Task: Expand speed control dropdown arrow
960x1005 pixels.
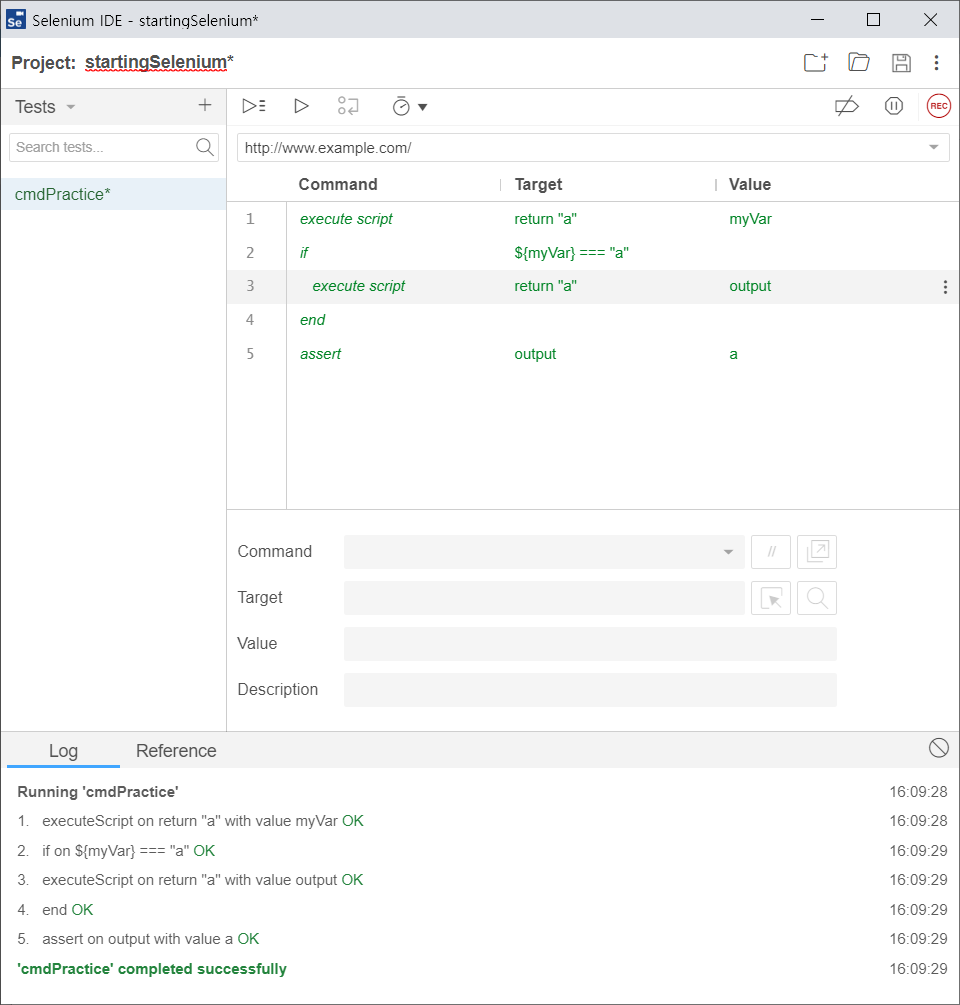Action: pos(422,107)
